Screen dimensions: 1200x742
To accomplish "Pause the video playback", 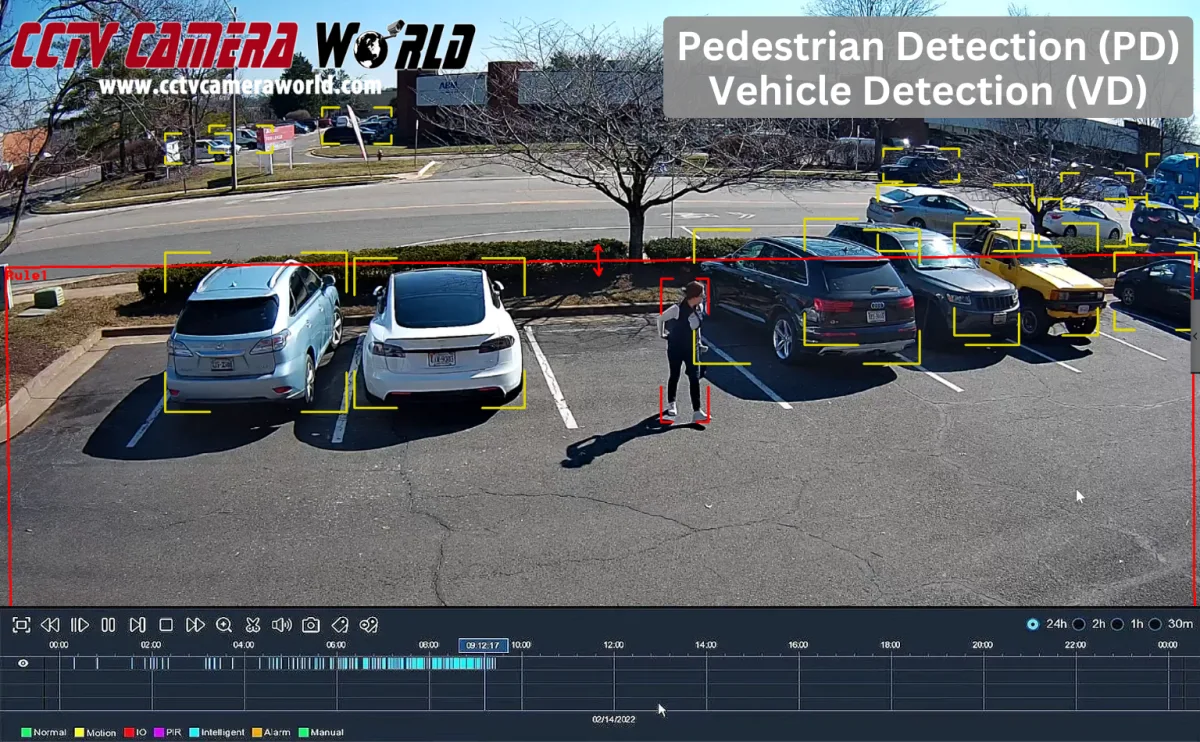I will 108,624.
